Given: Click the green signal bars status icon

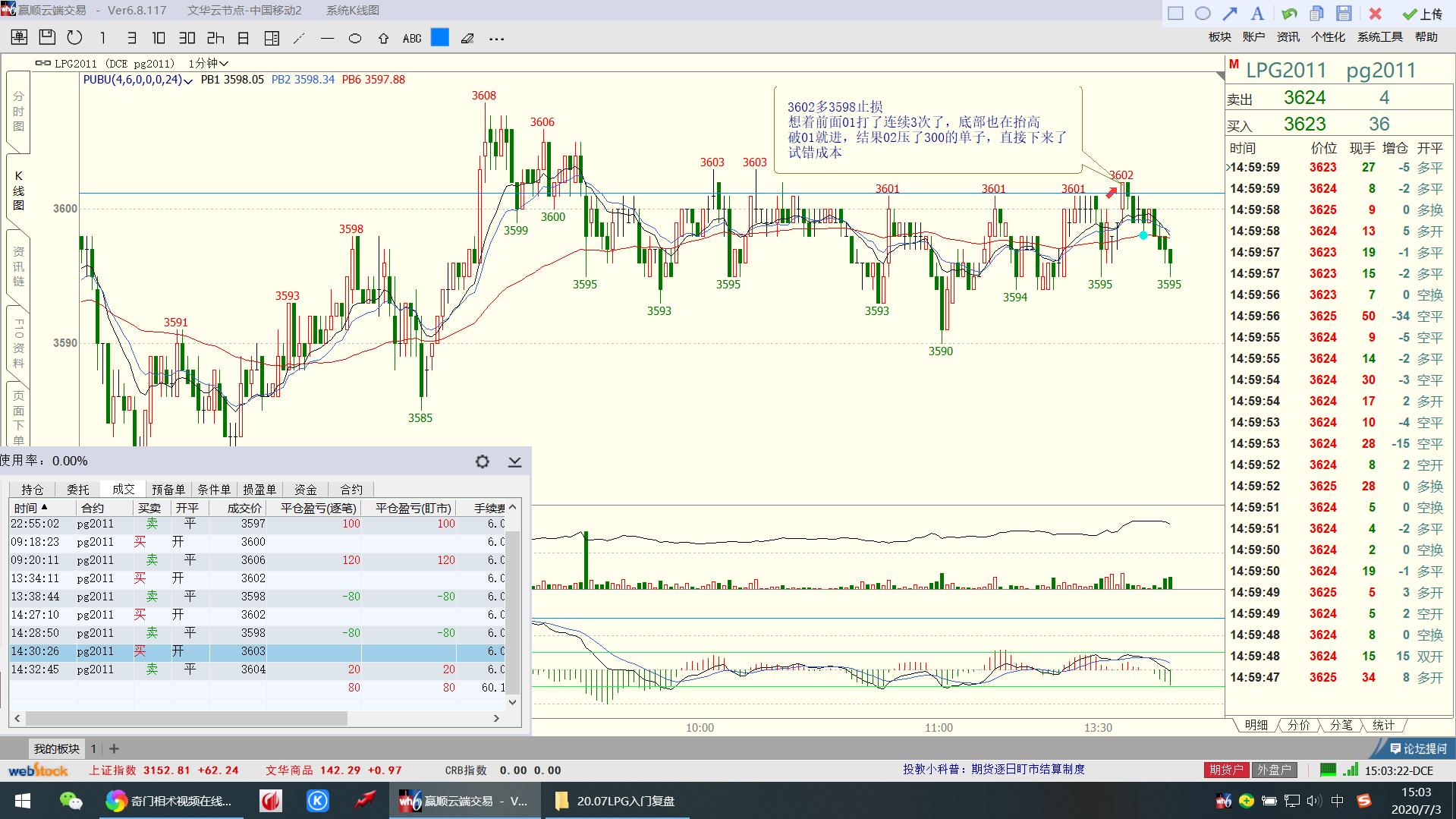Looking at the screenshot, I should click(x=1350, y=770).
